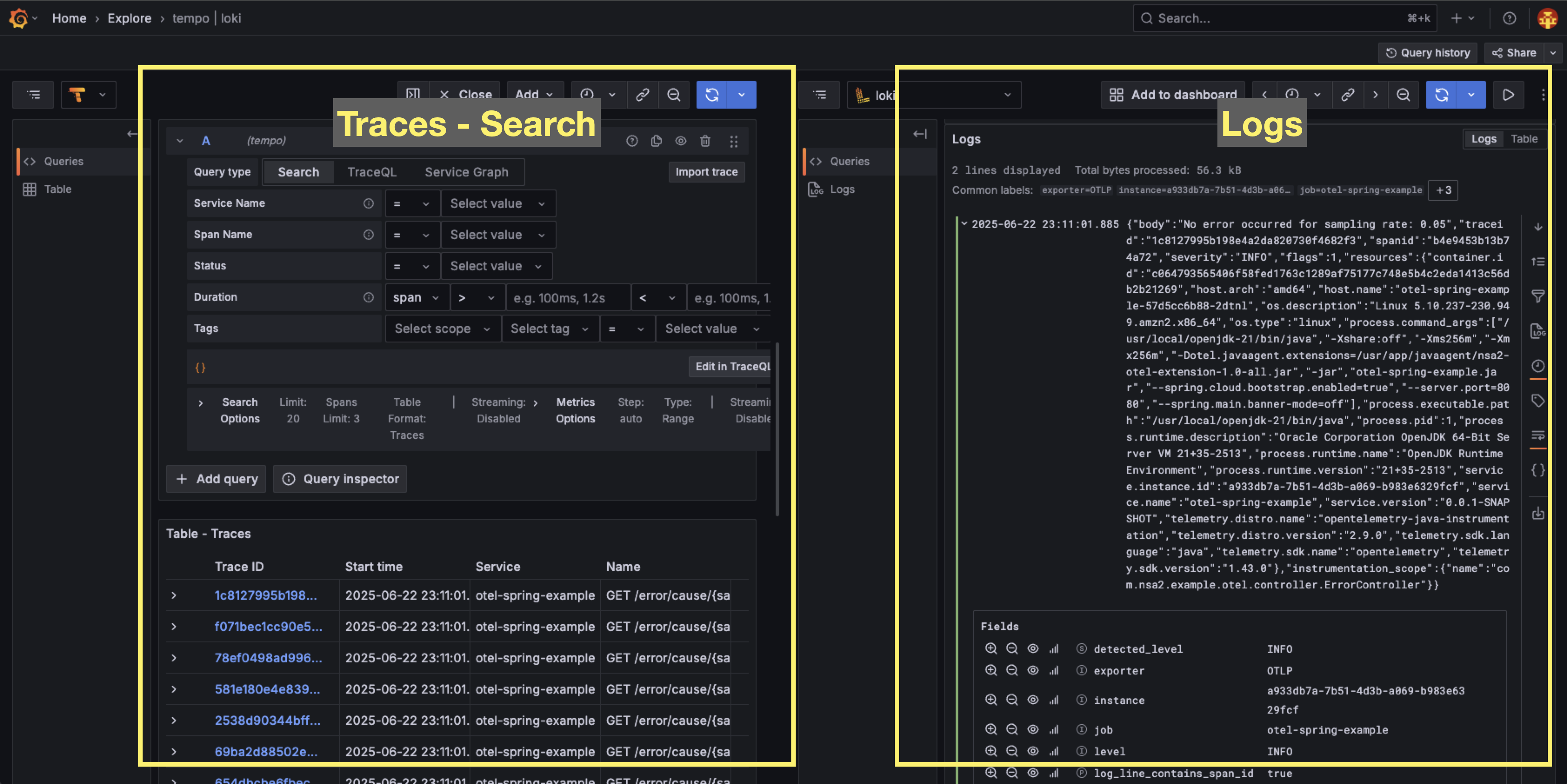Screen dimensions: 1567x784
Task: Copy shortened link icon in tempo pane
Action: (642, 94)
